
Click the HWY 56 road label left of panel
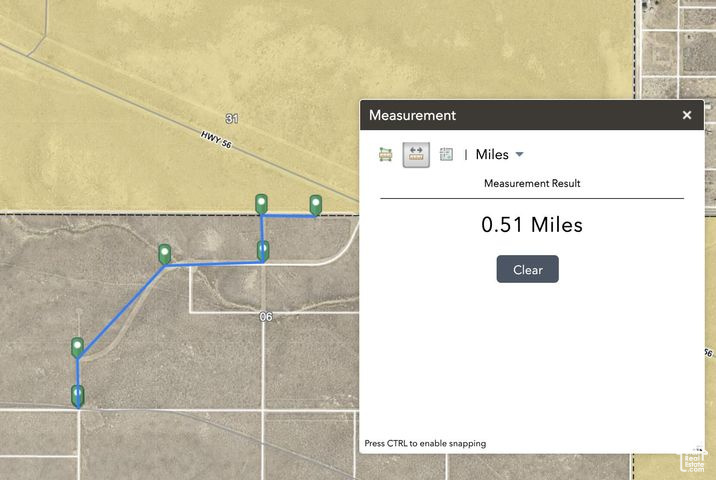(215, 141)
